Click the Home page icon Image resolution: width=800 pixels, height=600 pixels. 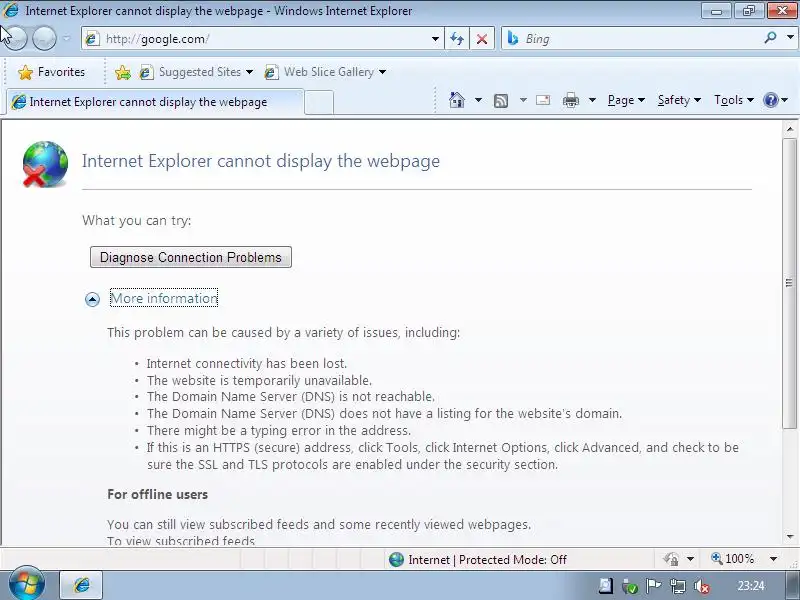[457, 100]
